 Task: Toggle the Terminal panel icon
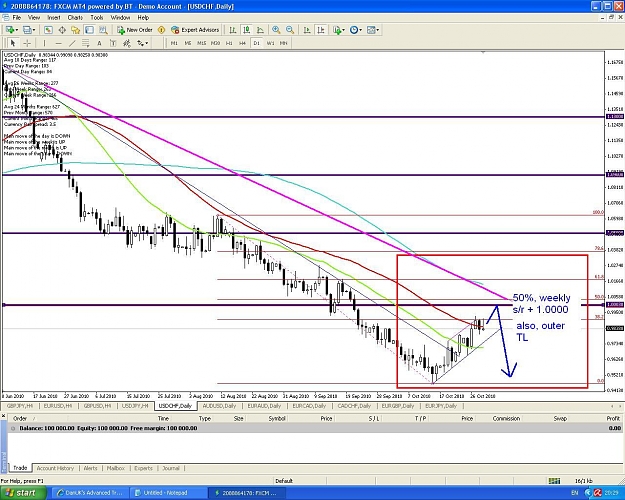pyautogui.click(x=89, y=30)
